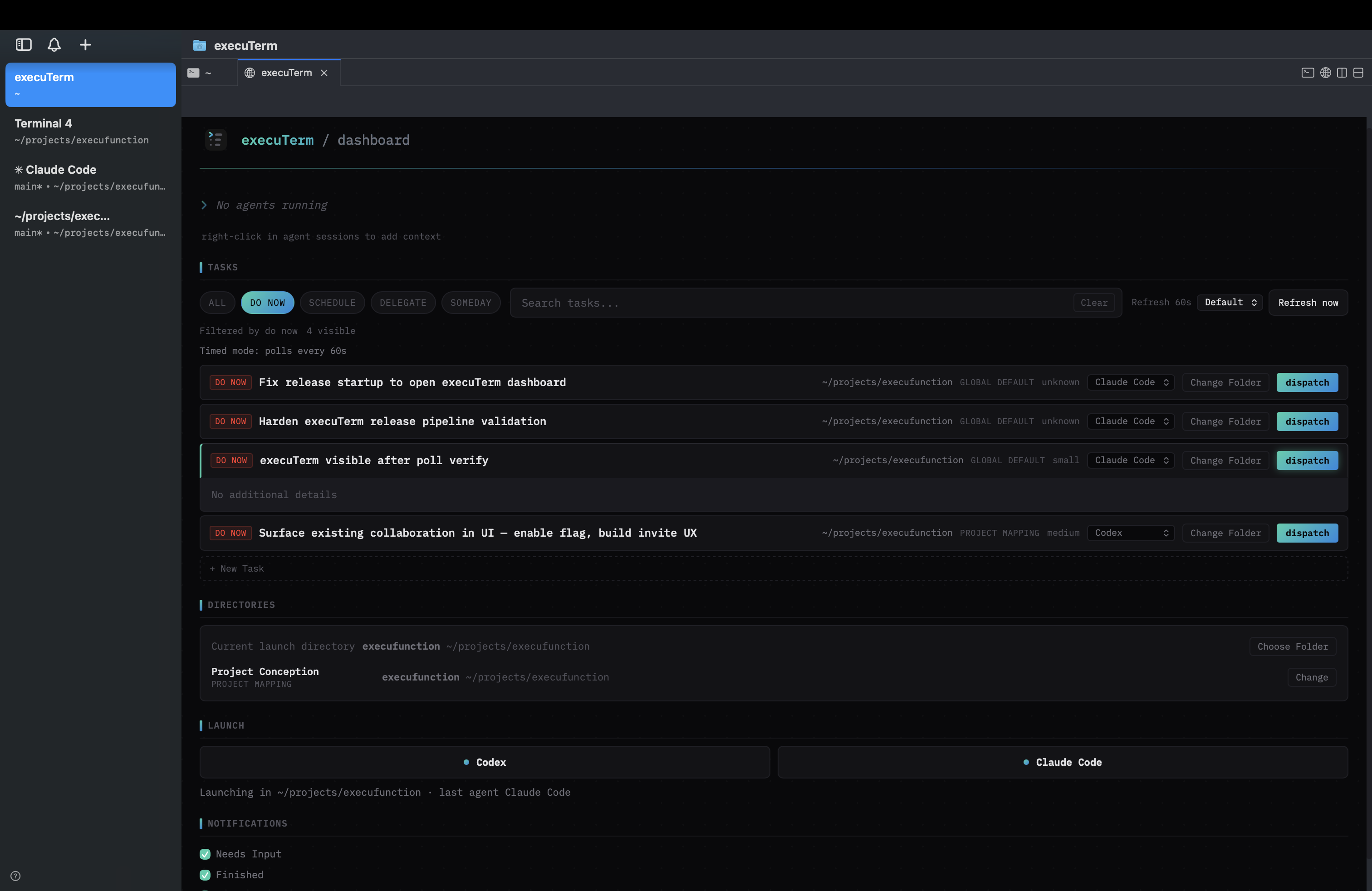This screenshot has height=891, width=1372.
Task: Uncheck the Needs Input notification
Action: (x=205, y=854)
